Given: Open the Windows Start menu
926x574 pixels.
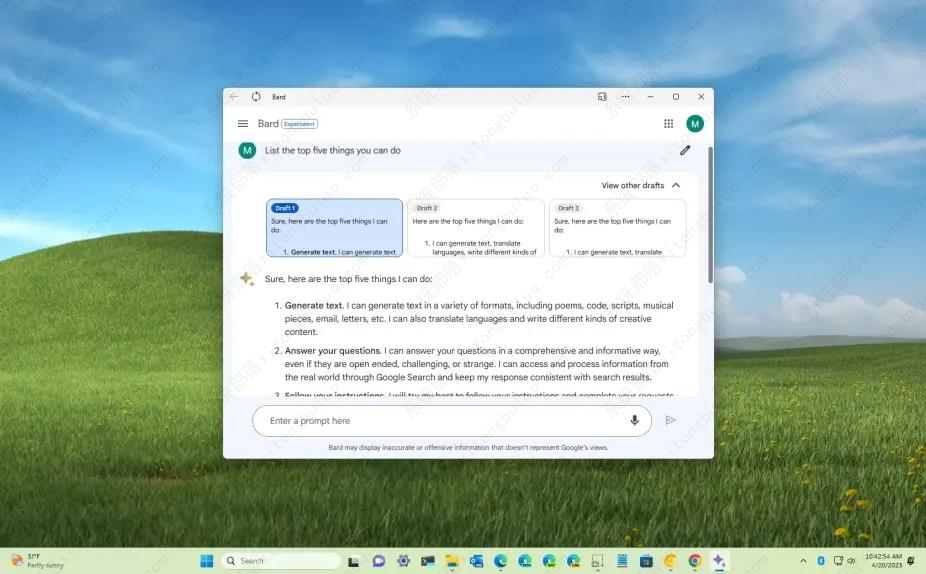Looking at the screenshot, I should click(207, 560).
